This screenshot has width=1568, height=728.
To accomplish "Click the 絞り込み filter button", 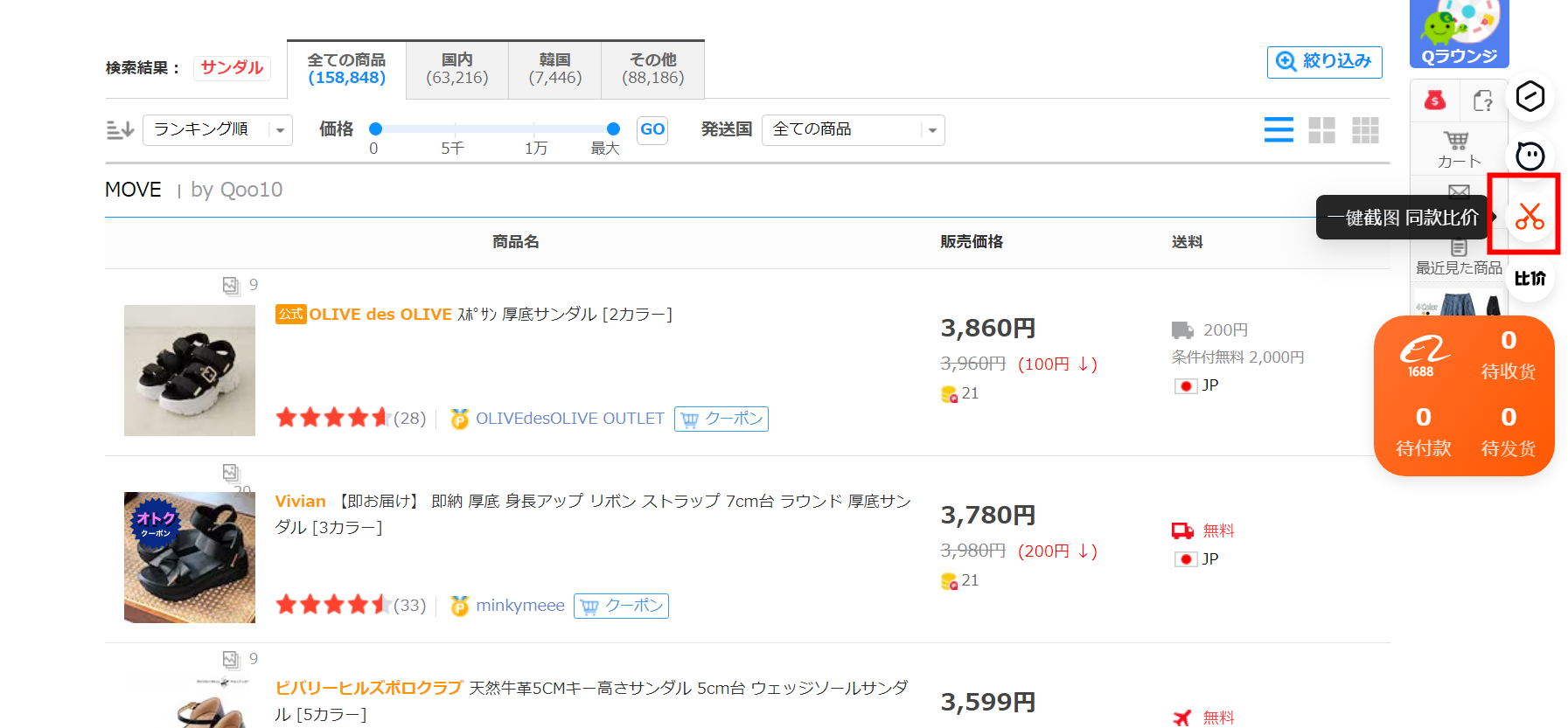I will 1324,61.
